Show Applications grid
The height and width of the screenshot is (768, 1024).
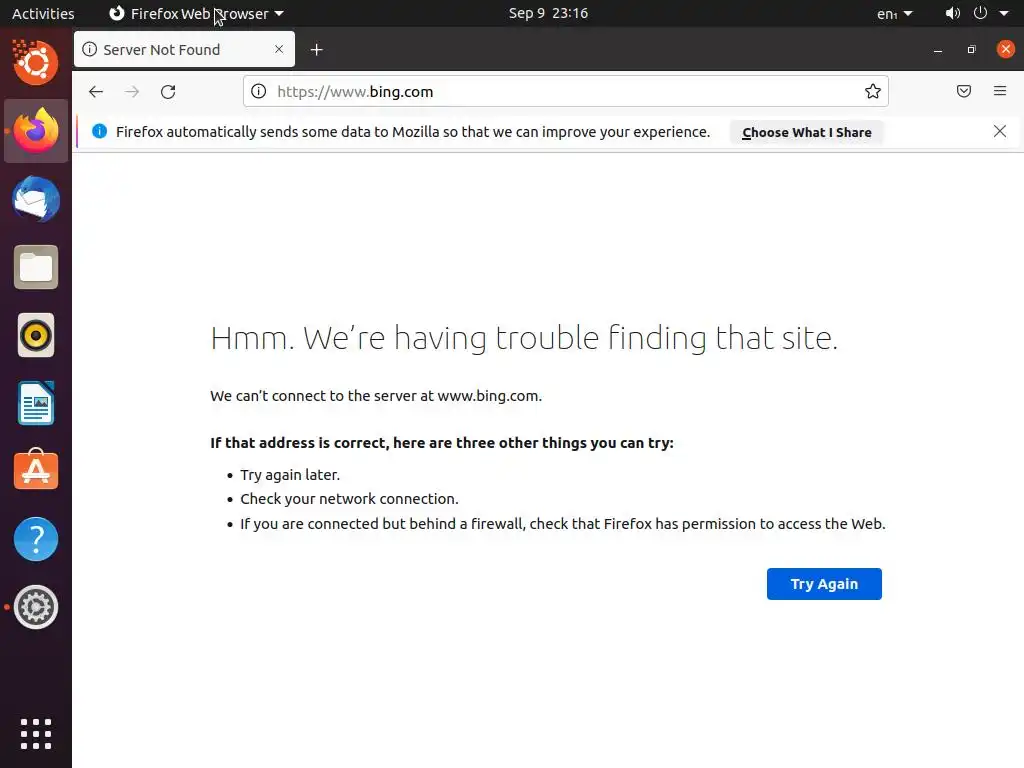36,734
